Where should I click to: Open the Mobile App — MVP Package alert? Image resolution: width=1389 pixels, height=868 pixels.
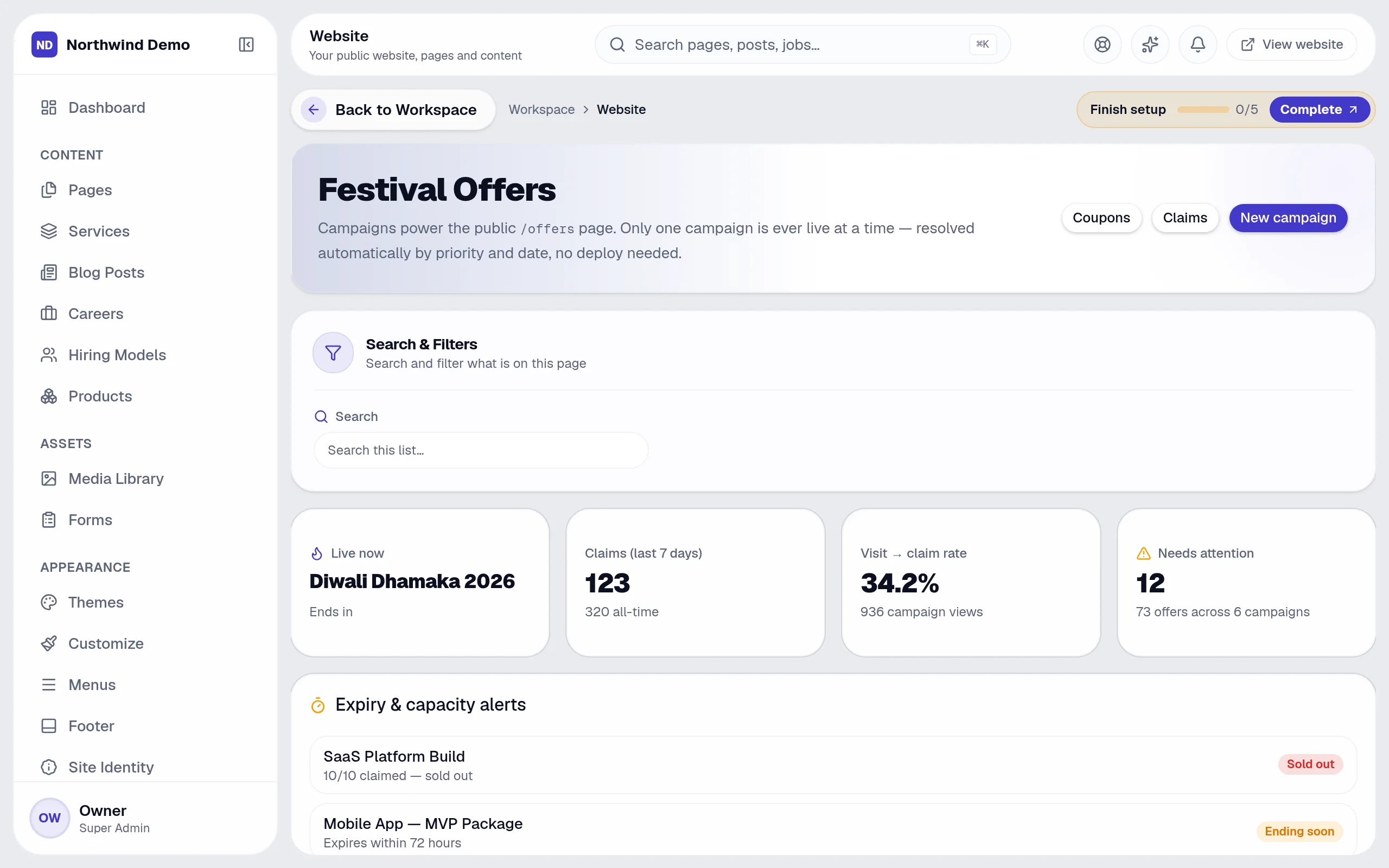[833, 830]
